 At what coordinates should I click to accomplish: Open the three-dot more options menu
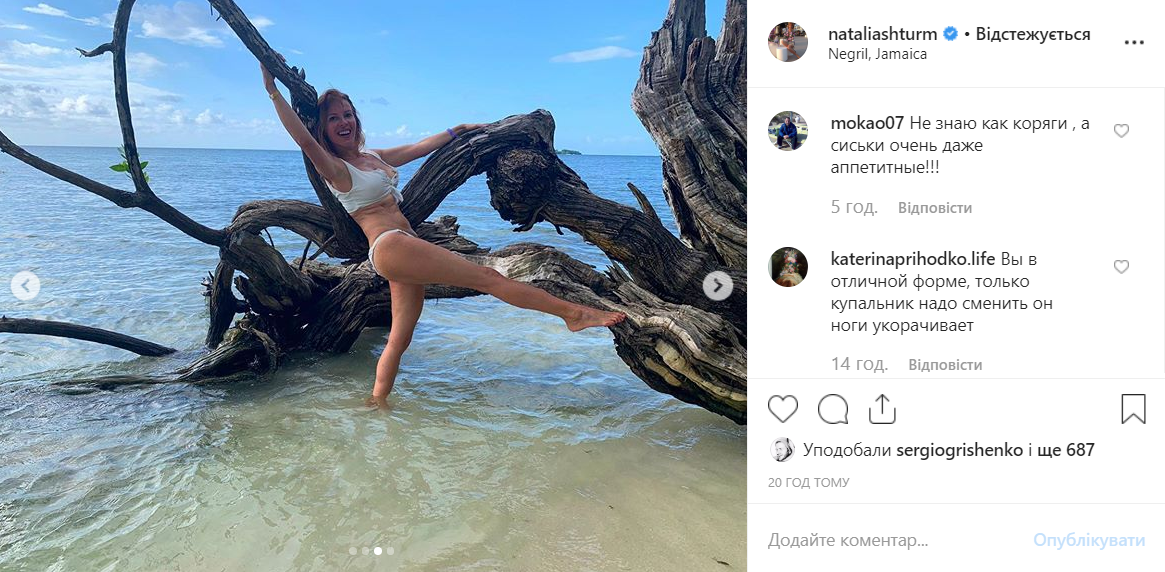(1134, 43)
